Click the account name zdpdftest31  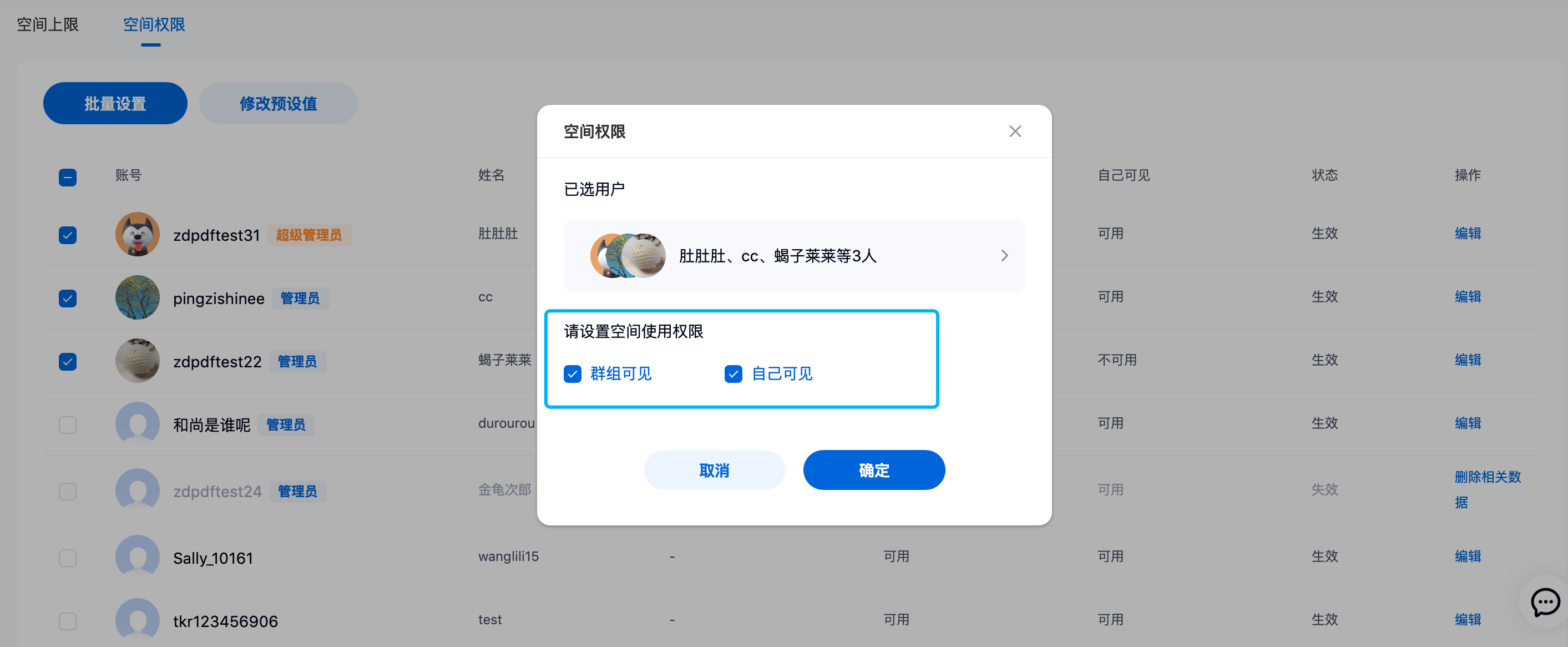pyautogui.click(x=216, y=235)
